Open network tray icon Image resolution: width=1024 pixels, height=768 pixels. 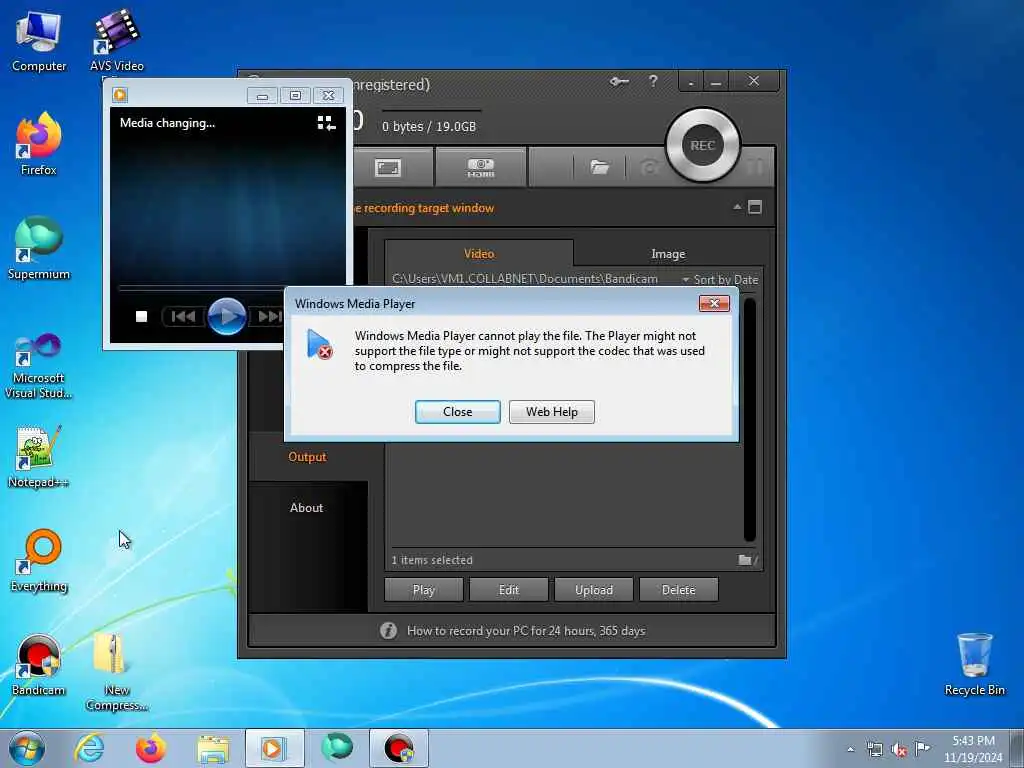pos(874,749)
